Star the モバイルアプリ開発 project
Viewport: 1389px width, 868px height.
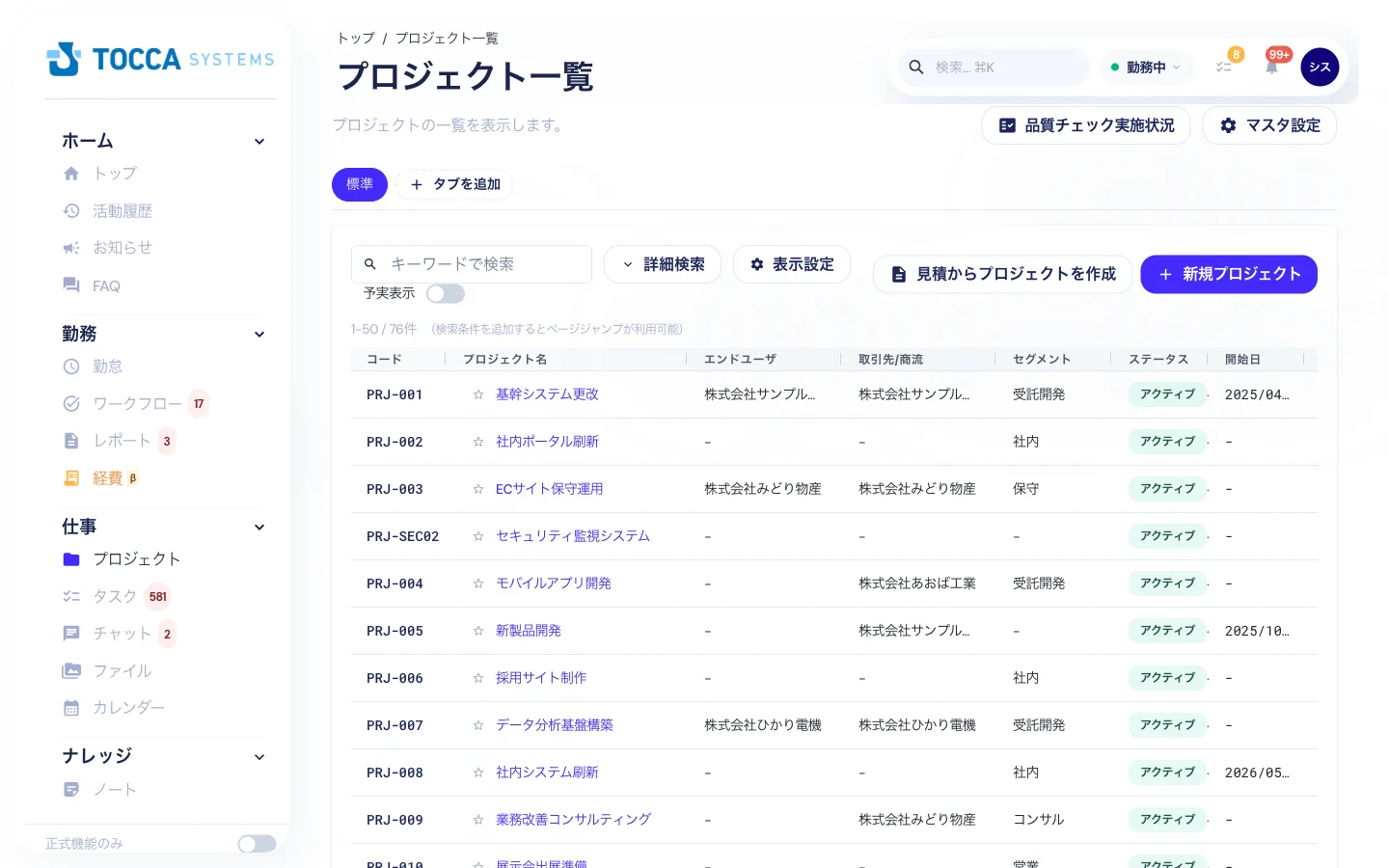(478, 583)
